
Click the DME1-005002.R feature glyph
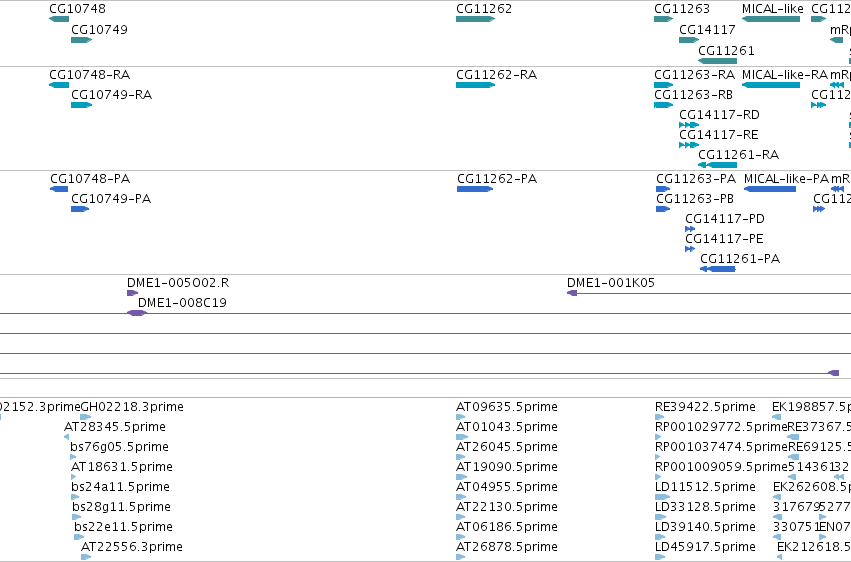click(x=132, y=293)
